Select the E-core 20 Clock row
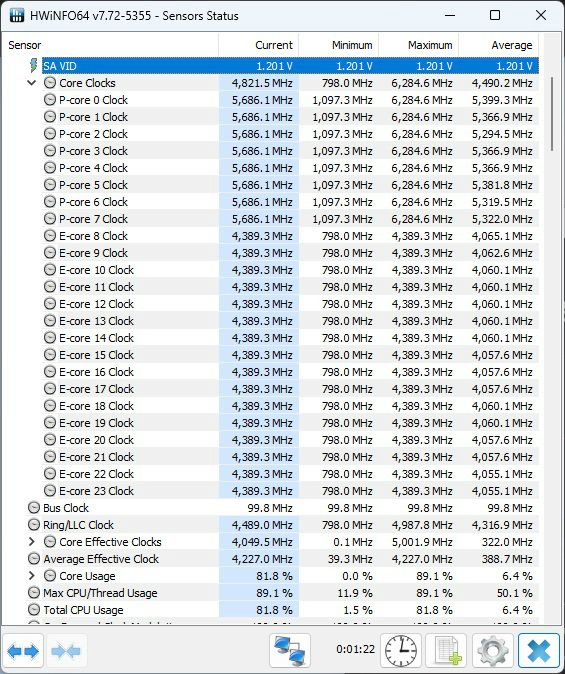This screenshot has width=565, height=674. click(290, 440)
